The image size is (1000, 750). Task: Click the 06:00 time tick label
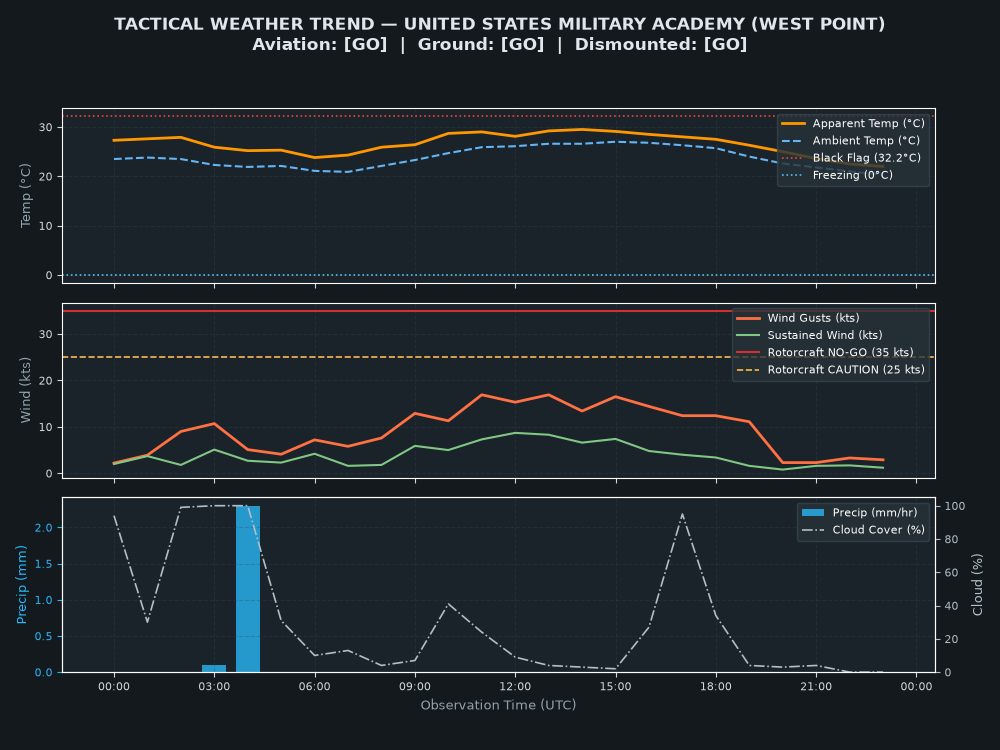click(314, 686)
